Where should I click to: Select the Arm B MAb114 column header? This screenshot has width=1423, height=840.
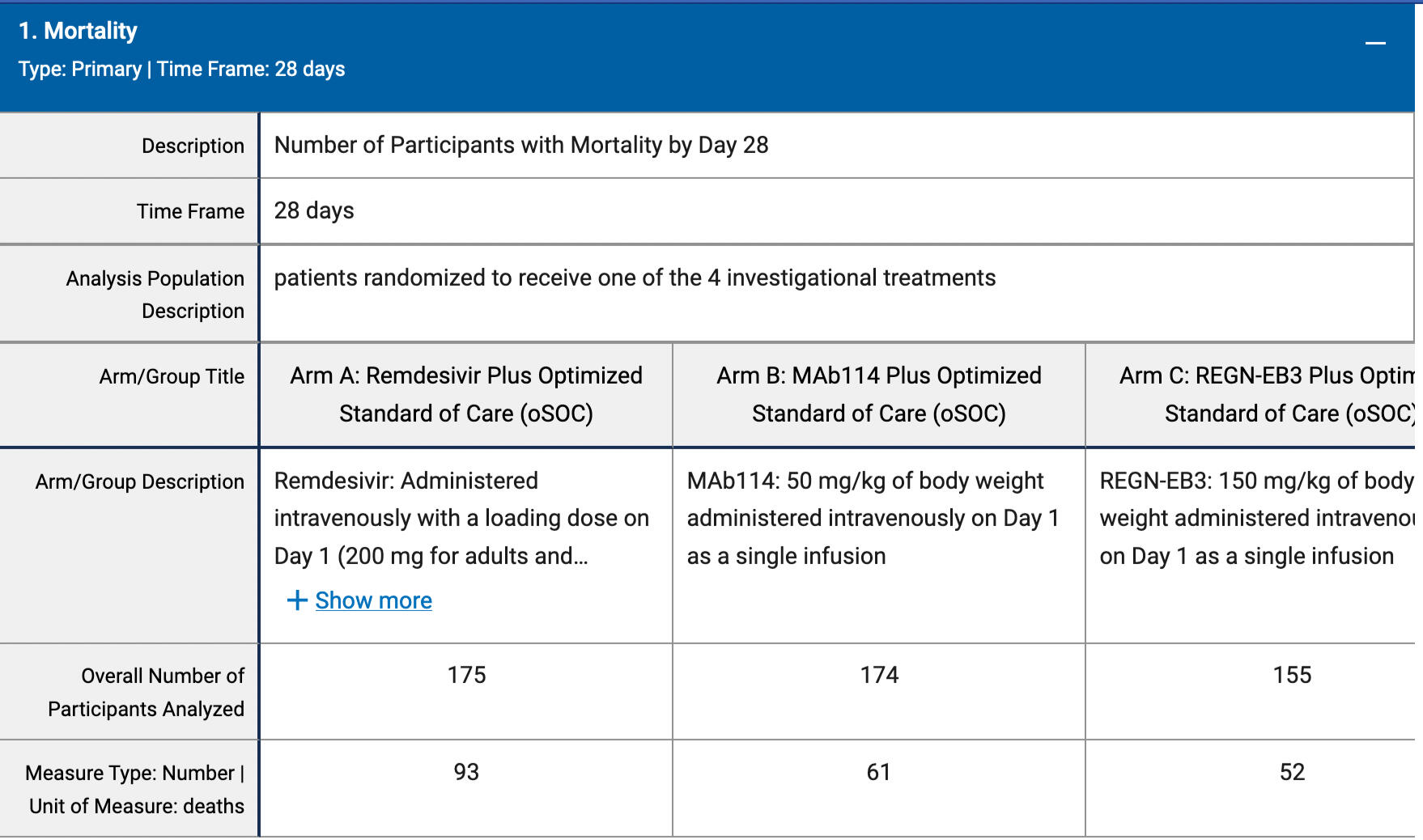(x=879, y=395)
